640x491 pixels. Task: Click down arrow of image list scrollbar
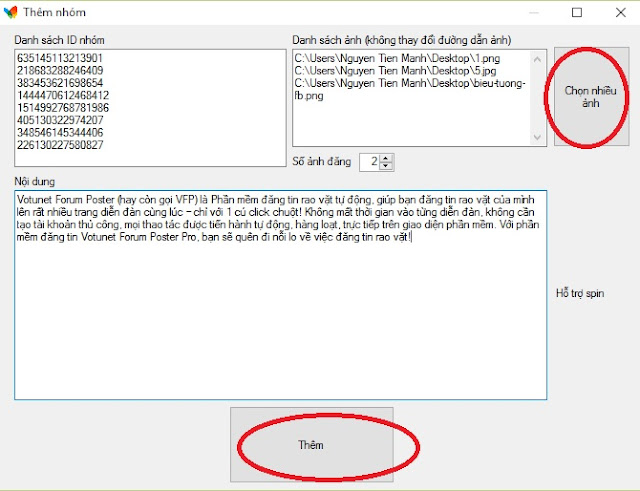[x=537, y=137]
